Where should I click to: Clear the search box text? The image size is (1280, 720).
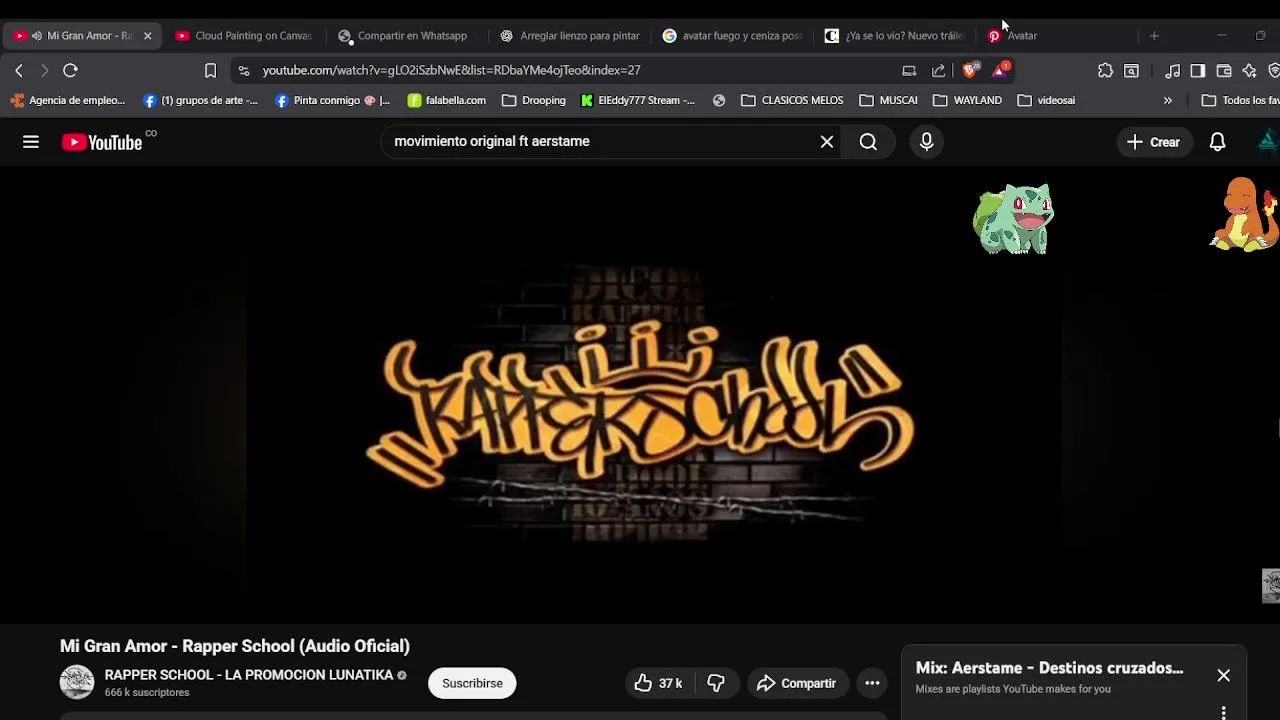827,142
